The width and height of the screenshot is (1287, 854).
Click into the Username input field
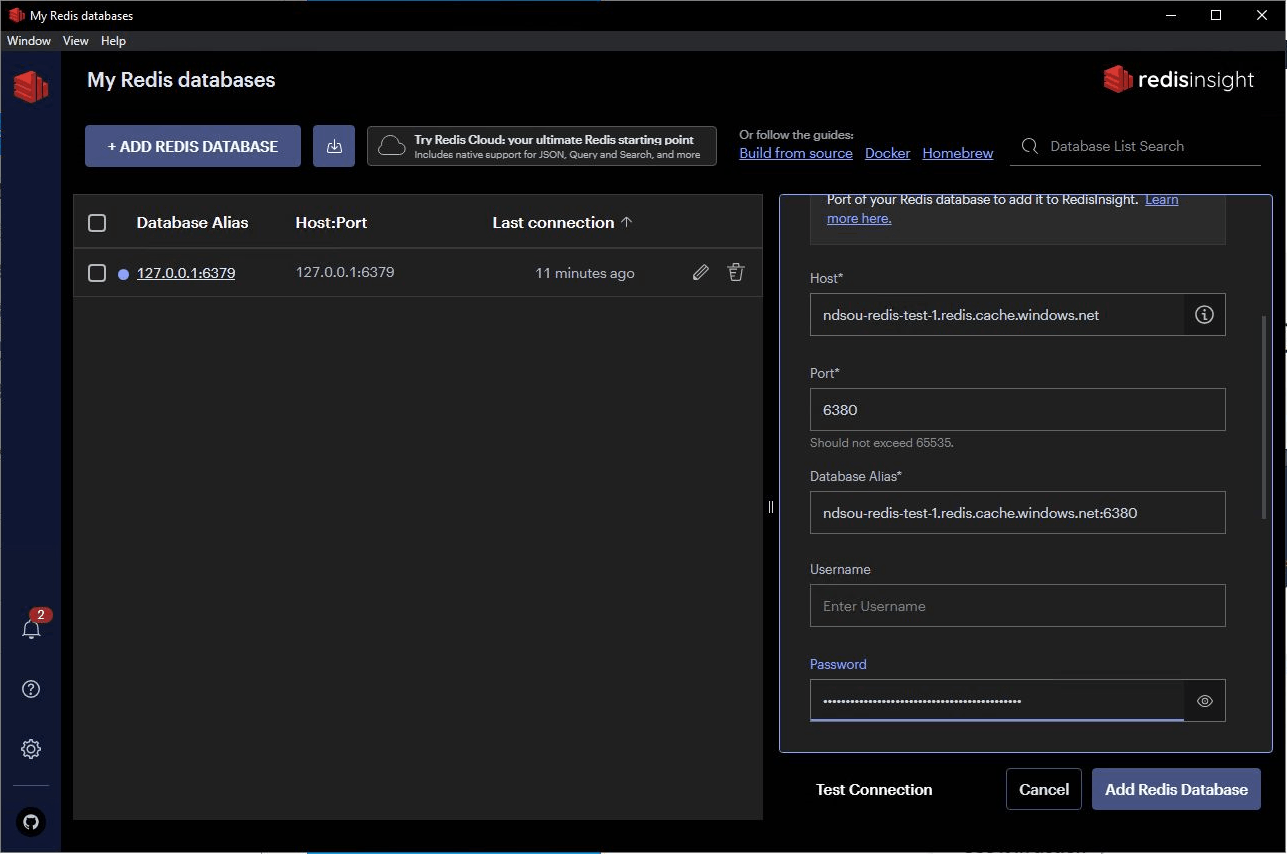click(x=1018, y=606)
